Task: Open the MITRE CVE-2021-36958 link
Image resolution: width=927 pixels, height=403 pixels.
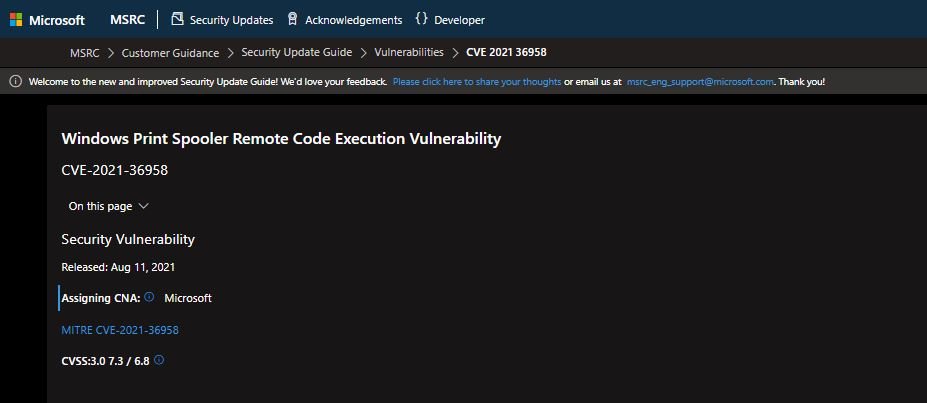Action: 120,330
